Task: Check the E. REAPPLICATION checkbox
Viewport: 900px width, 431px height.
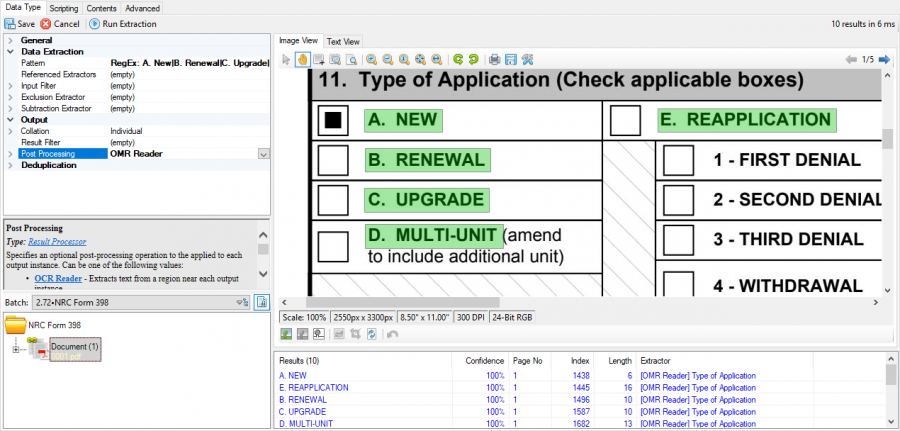Action: click(626, 120)
